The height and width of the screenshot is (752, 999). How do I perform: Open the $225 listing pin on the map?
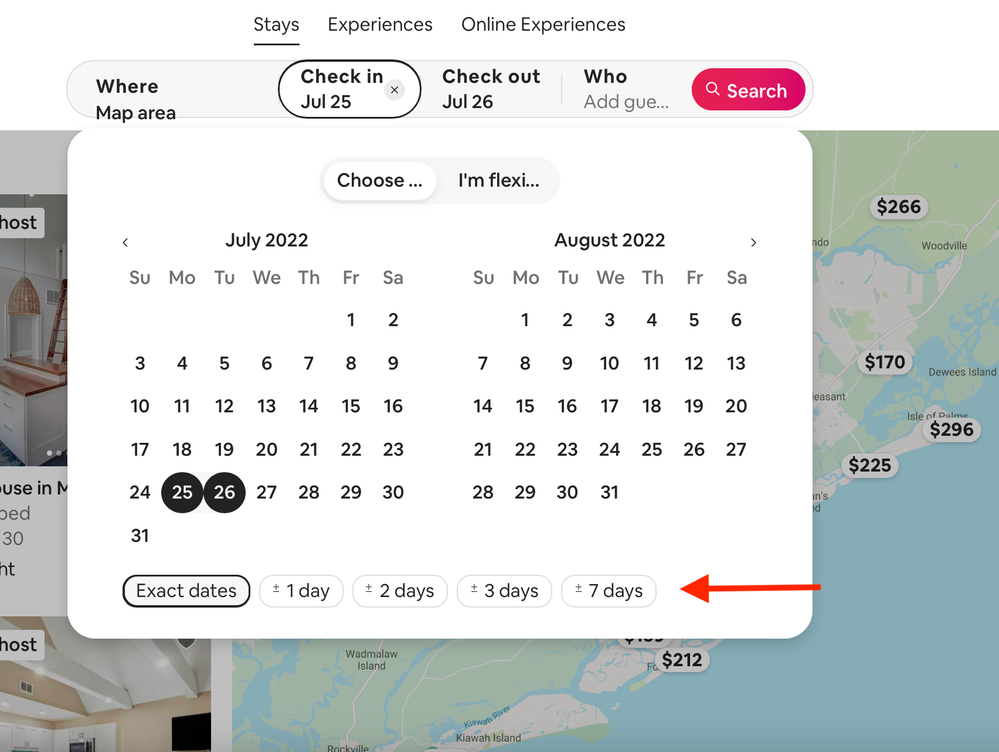pyautogui.click(x=869, y=465)
